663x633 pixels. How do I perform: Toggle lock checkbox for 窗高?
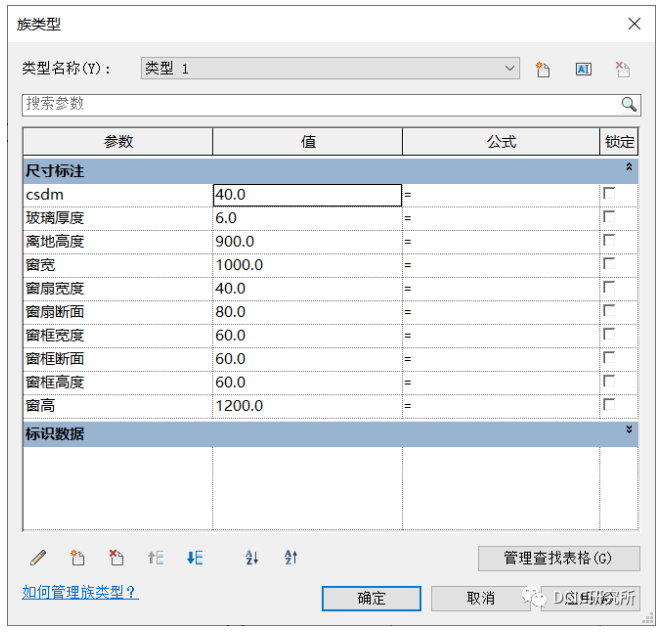(x=609, y=404)
